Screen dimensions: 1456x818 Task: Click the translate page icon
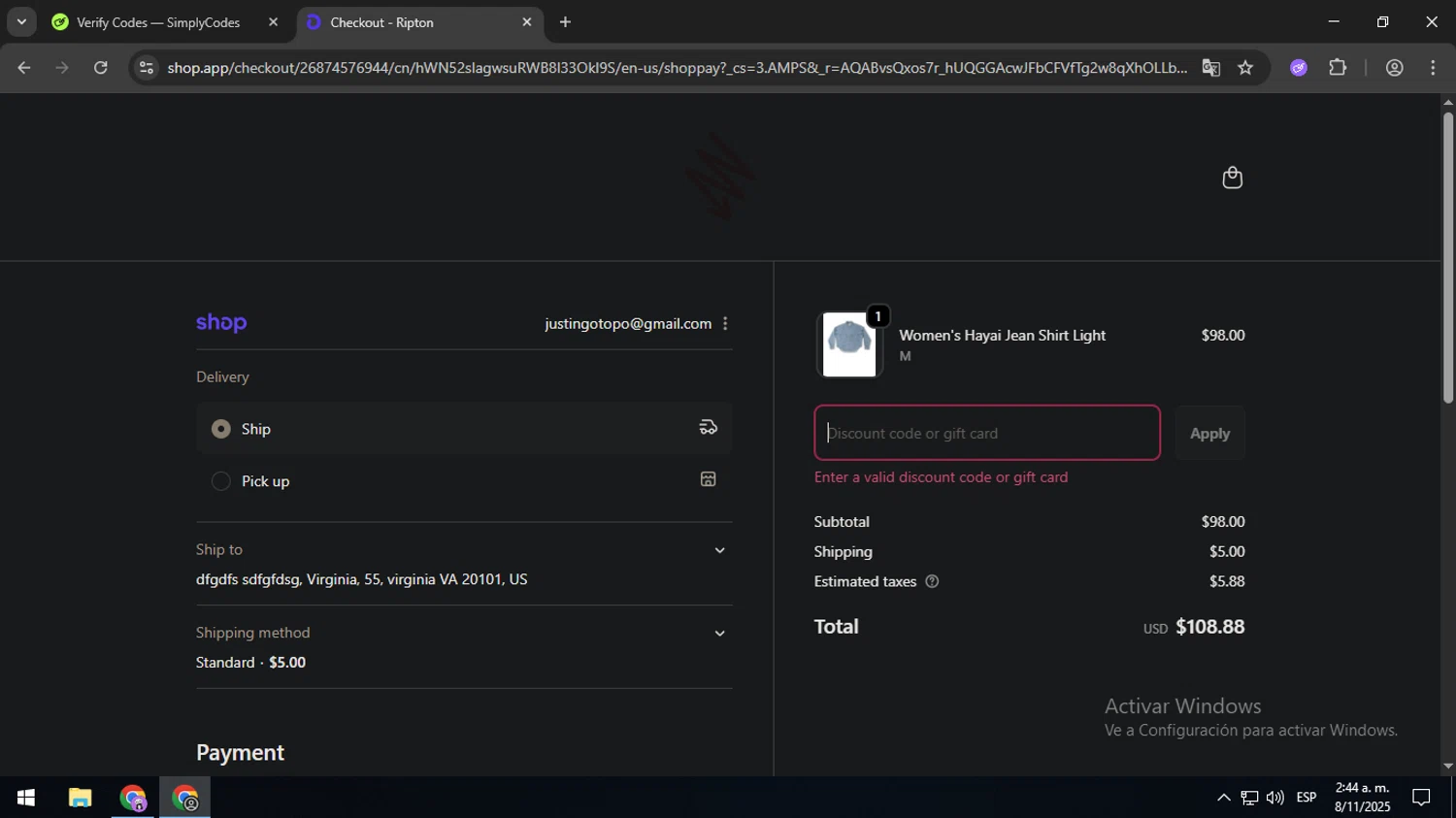pos(1210,68)
